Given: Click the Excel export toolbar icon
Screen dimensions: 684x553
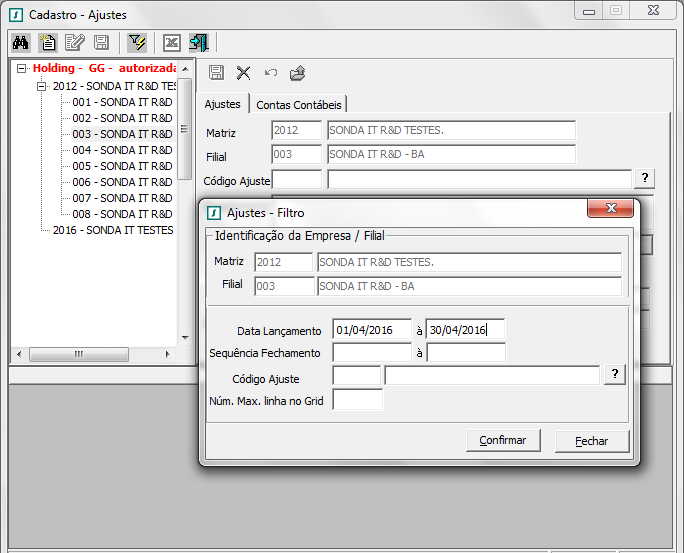Looking at the screenshot, I should coord(172,43).
